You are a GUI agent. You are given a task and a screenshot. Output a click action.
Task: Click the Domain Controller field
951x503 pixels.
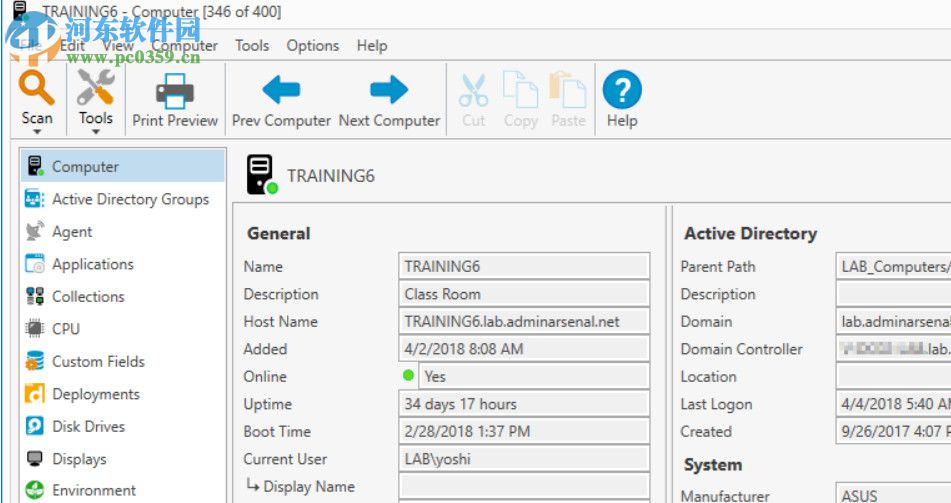tap(893, 349)
